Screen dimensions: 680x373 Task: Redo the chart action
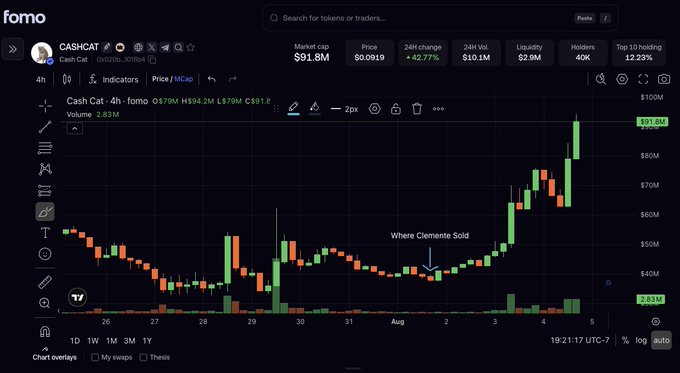pos(232,79)
